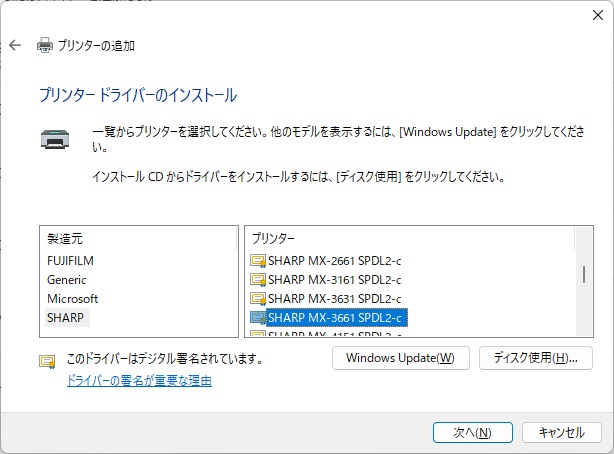614x454 pixels.
Task: Click the driver icon next to SHARP MX-3661 SPDL2-c
Action: coord(257,318)
